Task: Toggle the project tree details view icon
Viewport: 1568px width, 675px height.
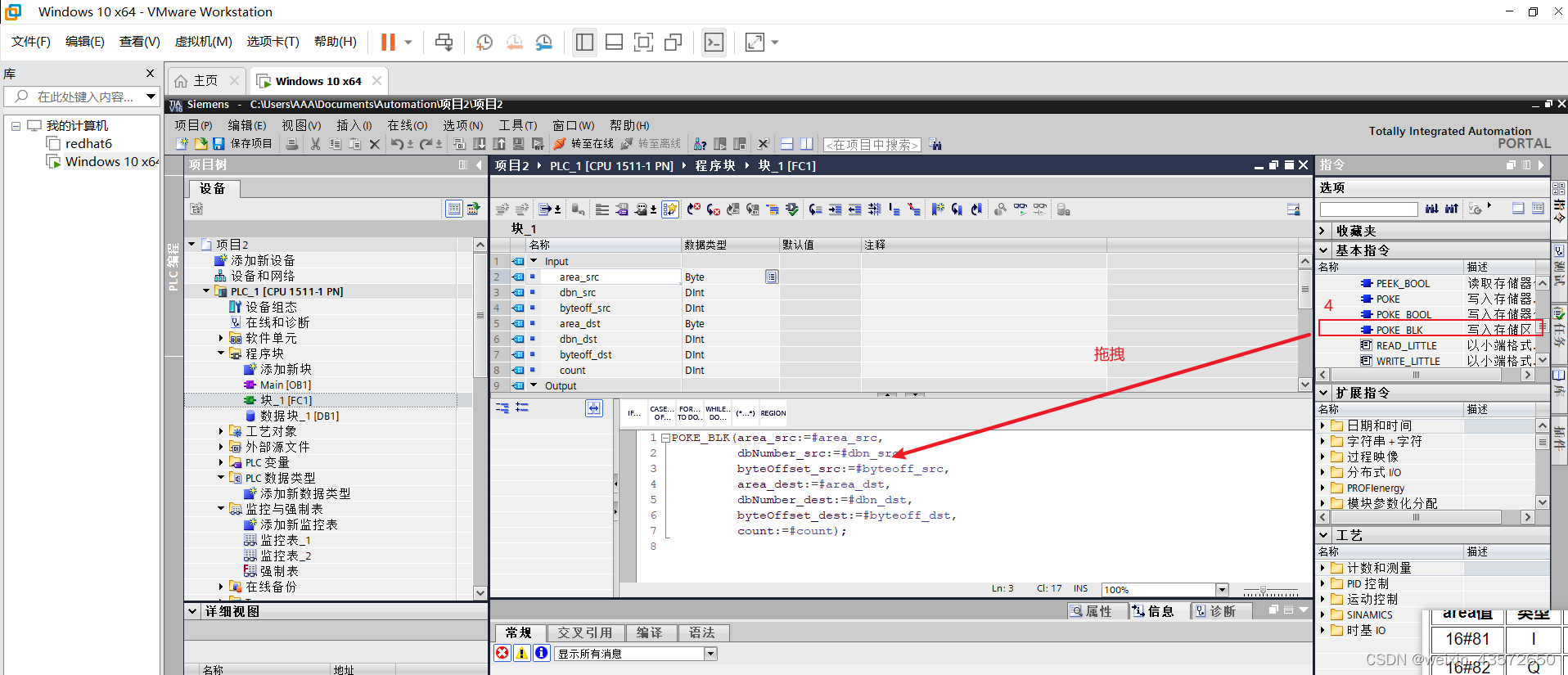Action: click(x=453, y=209)
